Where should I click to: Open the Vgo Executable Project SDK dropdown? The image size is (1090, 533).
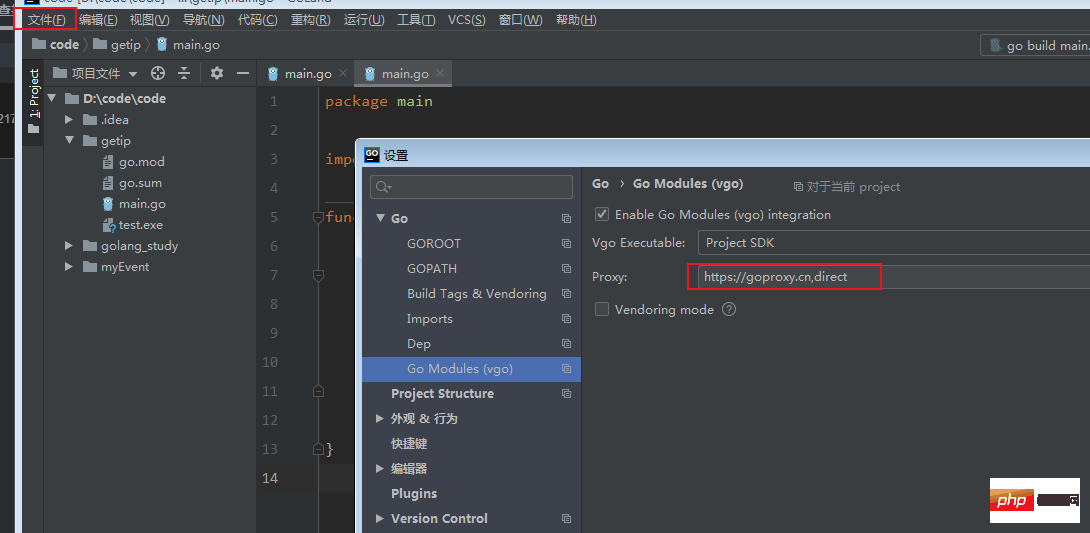[x=893, y=243]
